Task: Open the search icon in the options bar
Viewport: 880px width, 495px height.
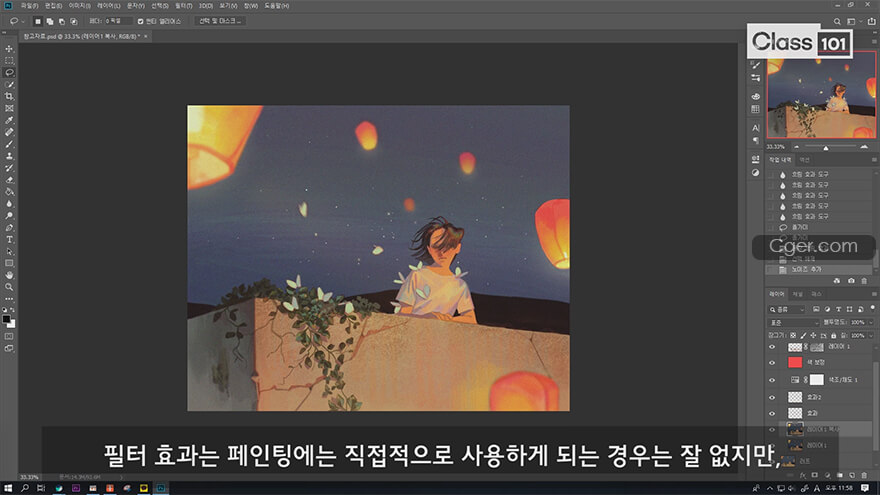Action: pyautogui.click(x=837, y=21)
